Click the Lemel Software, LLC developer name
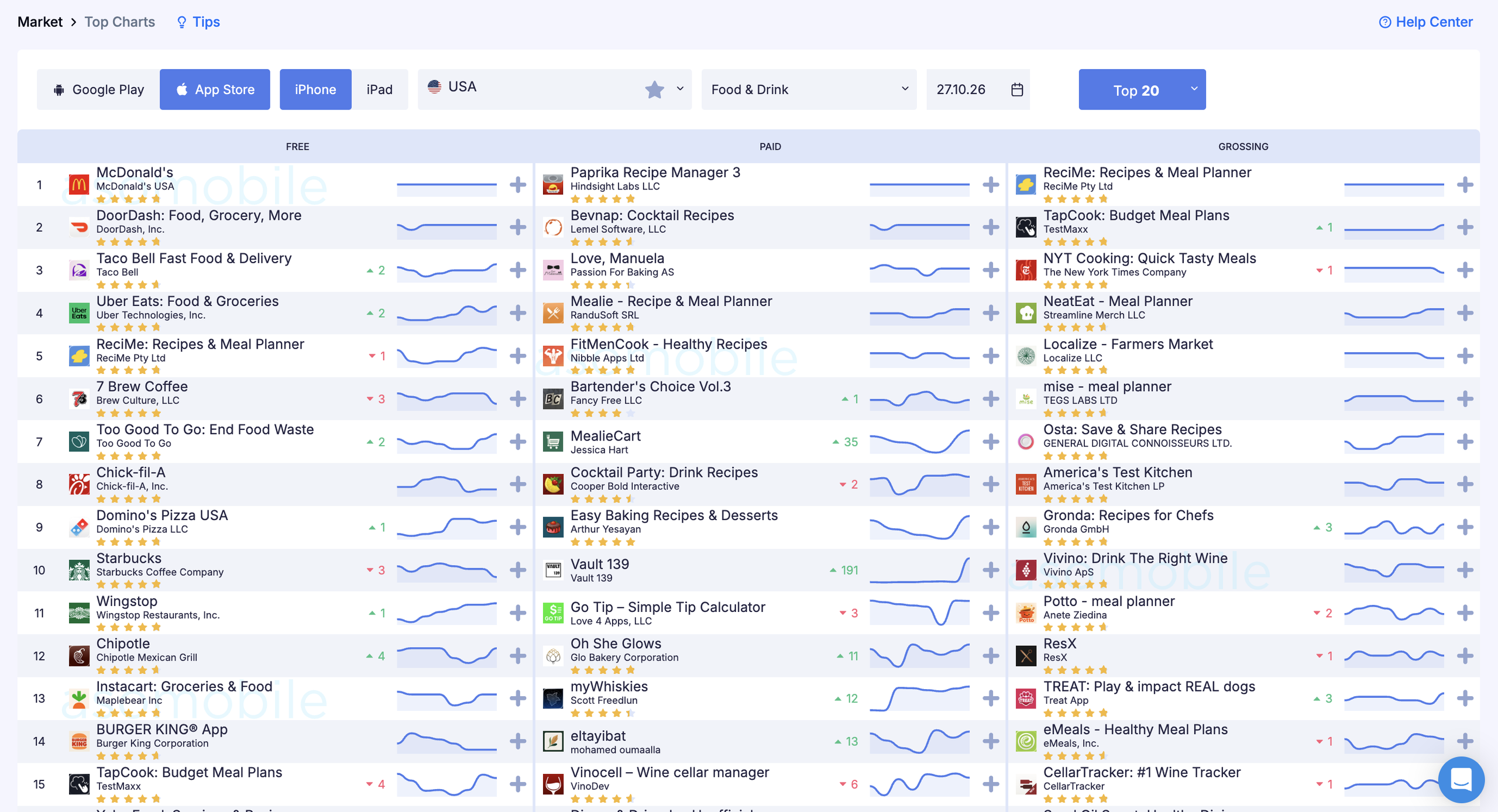This screenshot has width=1498, height=812. (x=618, y=229)
